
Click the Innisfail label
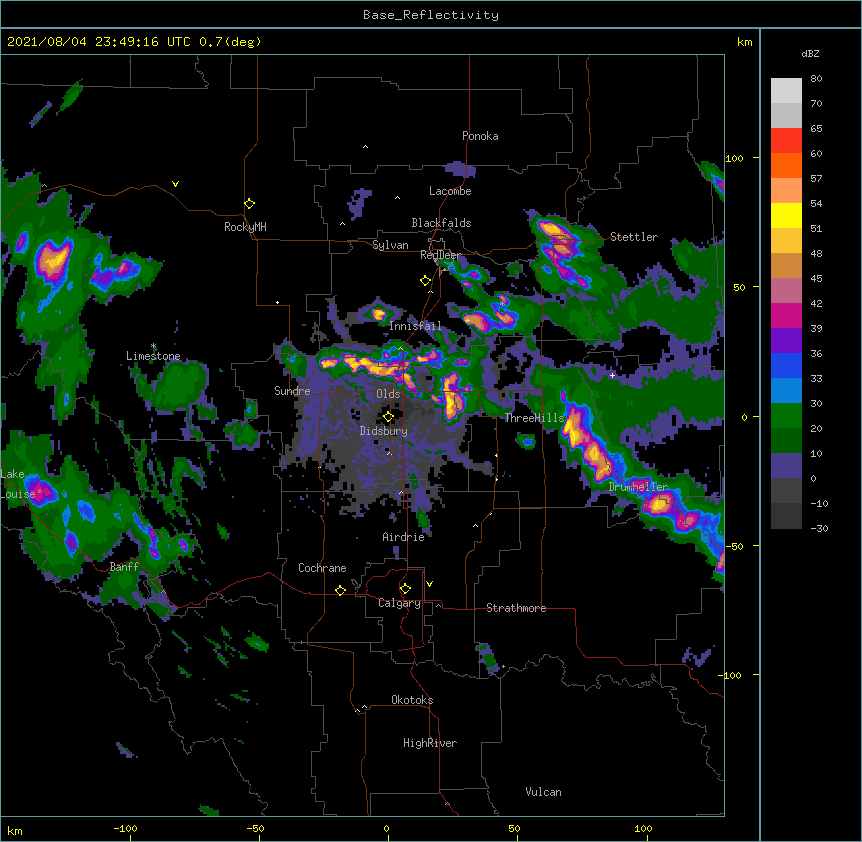coord(415,326)
